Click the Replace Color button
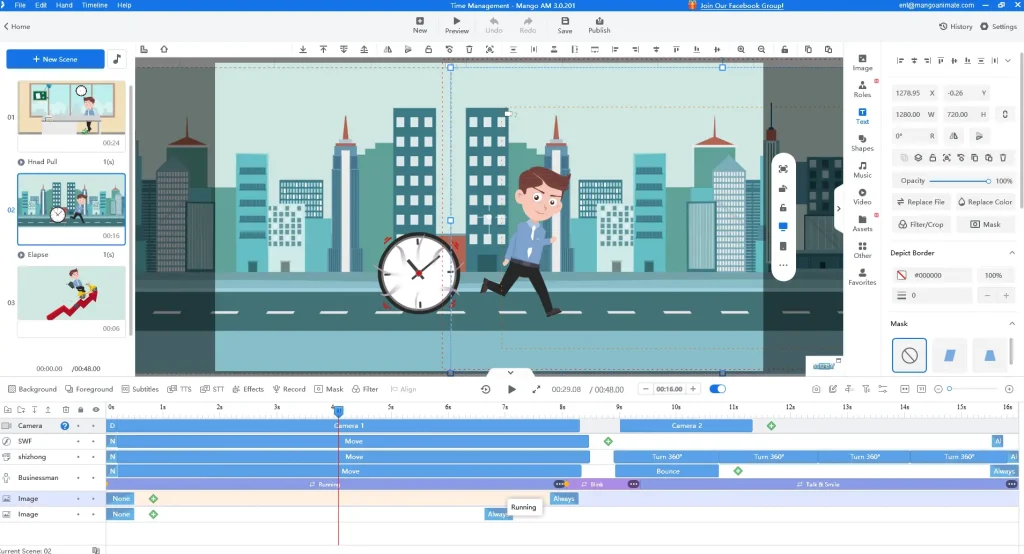 pyautogui.click(x=984, y=202)
